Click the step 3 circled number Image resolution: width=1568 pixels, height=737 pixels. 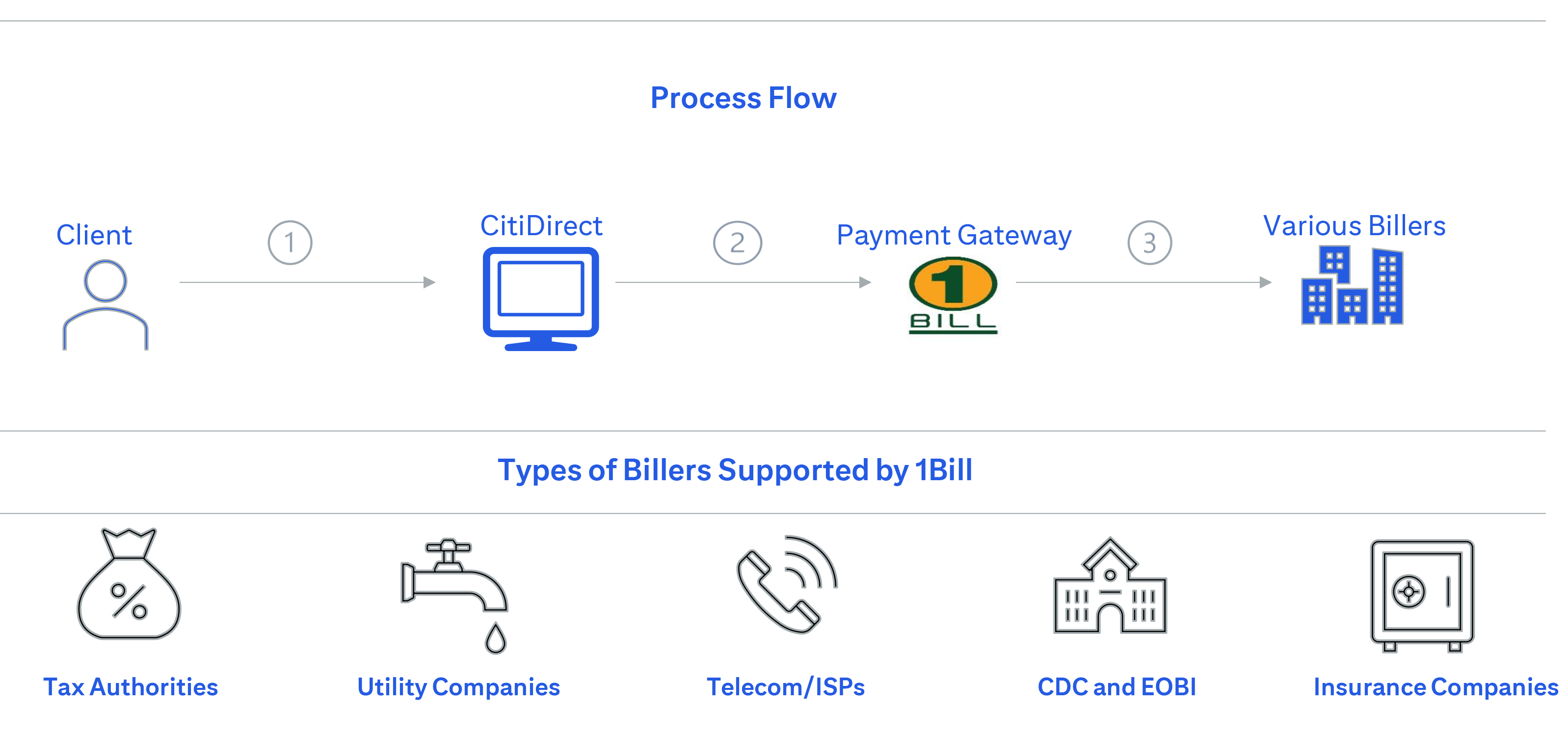pos(1149,243)
